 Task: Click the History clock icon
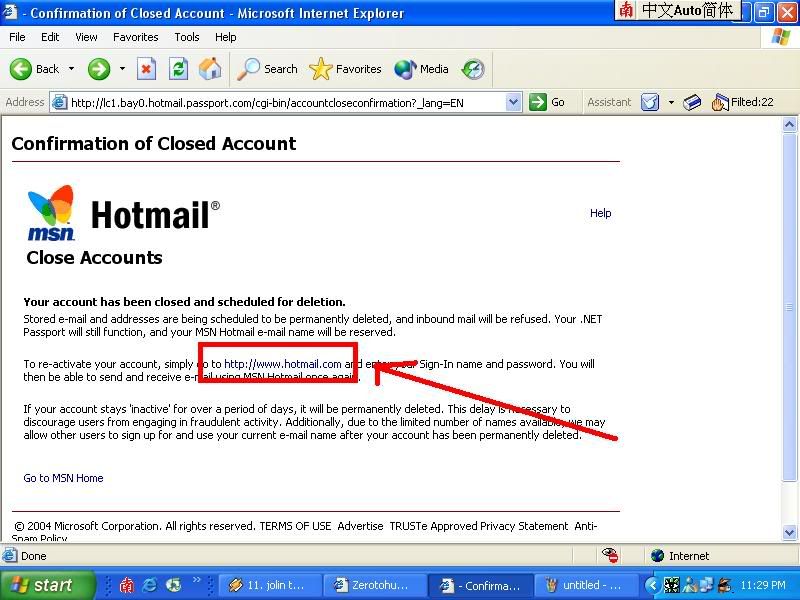tap(473, 69)
